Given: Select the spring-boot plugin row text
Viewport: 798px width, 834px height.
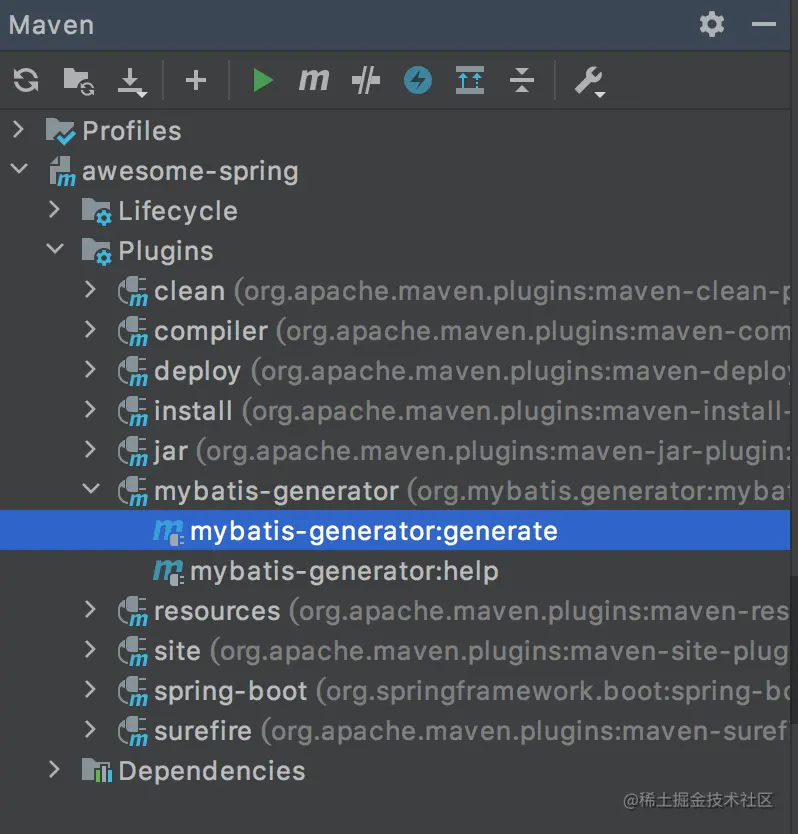Looking at the screenshot, I should click(x=472, y=691).
